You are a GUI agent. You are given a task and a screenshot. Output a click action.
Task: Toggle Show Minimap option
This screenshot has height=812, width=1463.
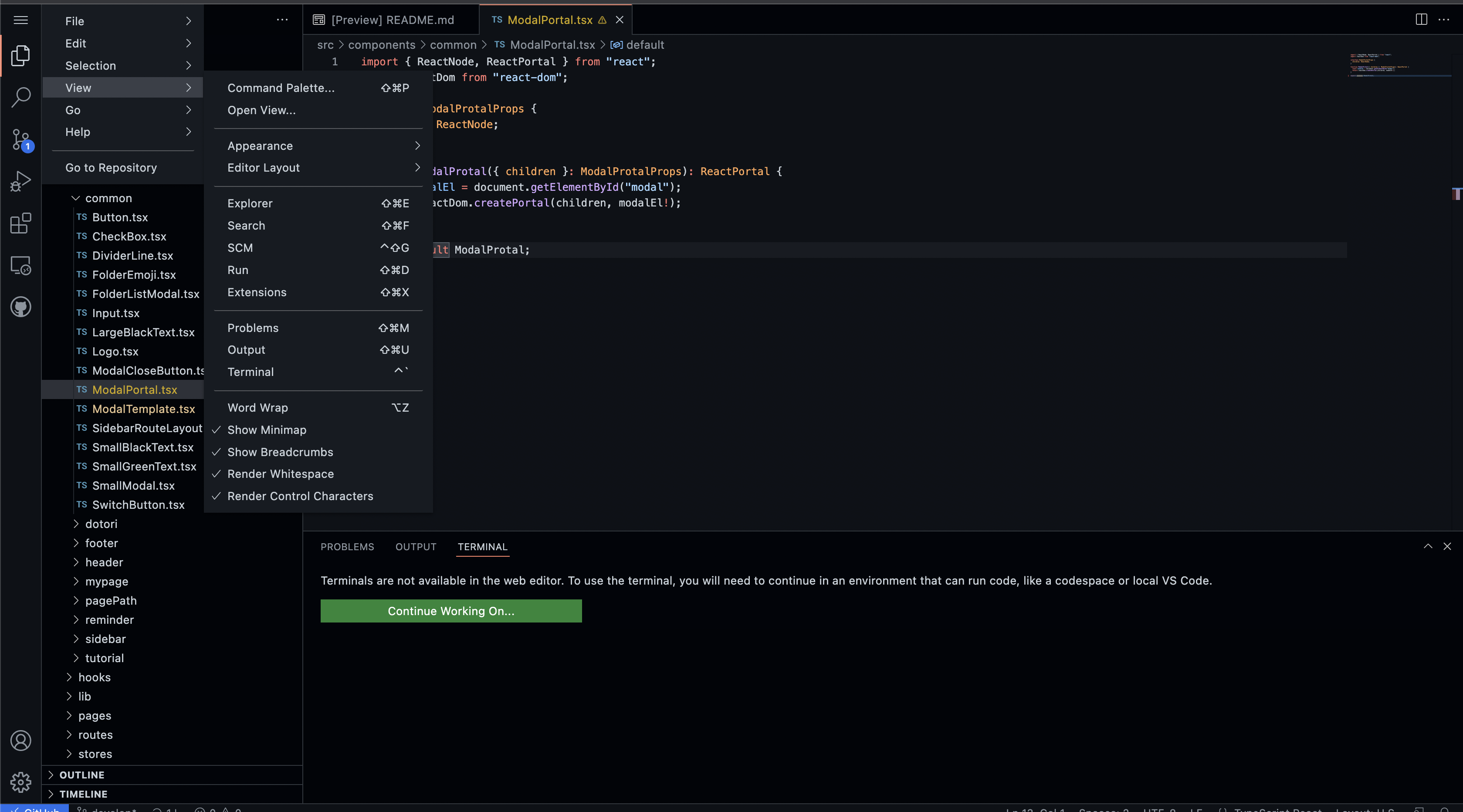click(x=266, y=430)
